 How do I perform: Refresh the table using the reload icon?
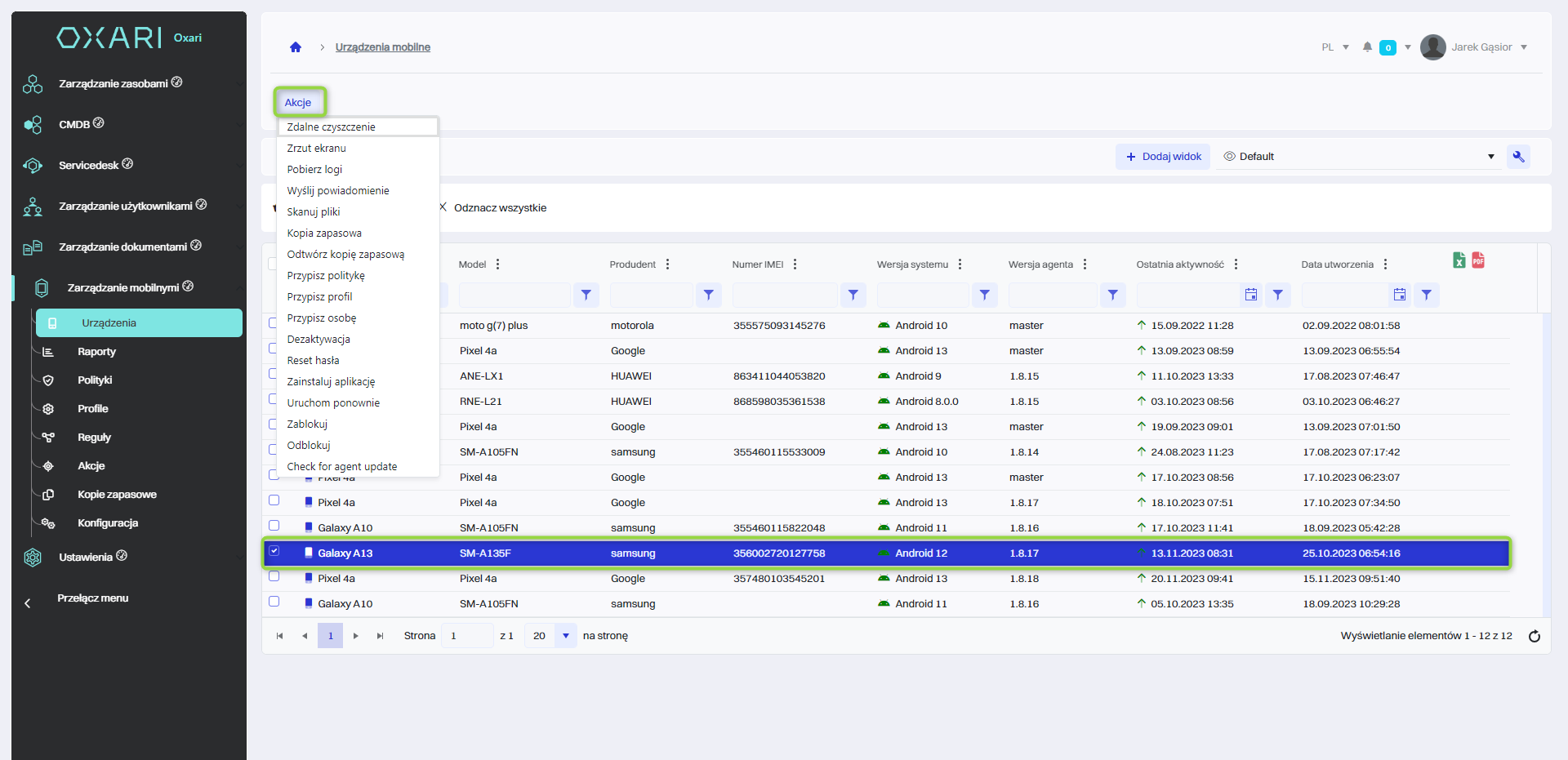1535,636
